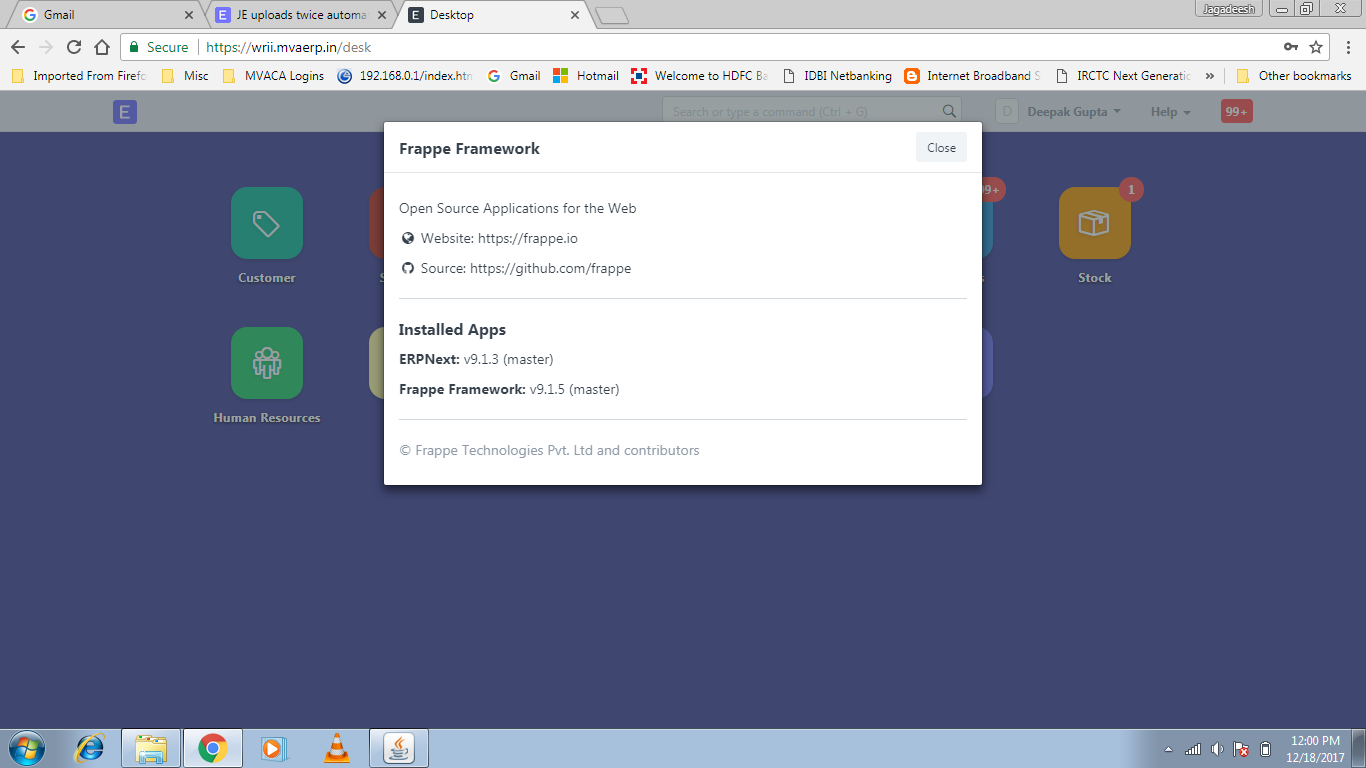This screenshot has height=768, width=1366.
Task: Open a new browser tab
Action: 611,15
